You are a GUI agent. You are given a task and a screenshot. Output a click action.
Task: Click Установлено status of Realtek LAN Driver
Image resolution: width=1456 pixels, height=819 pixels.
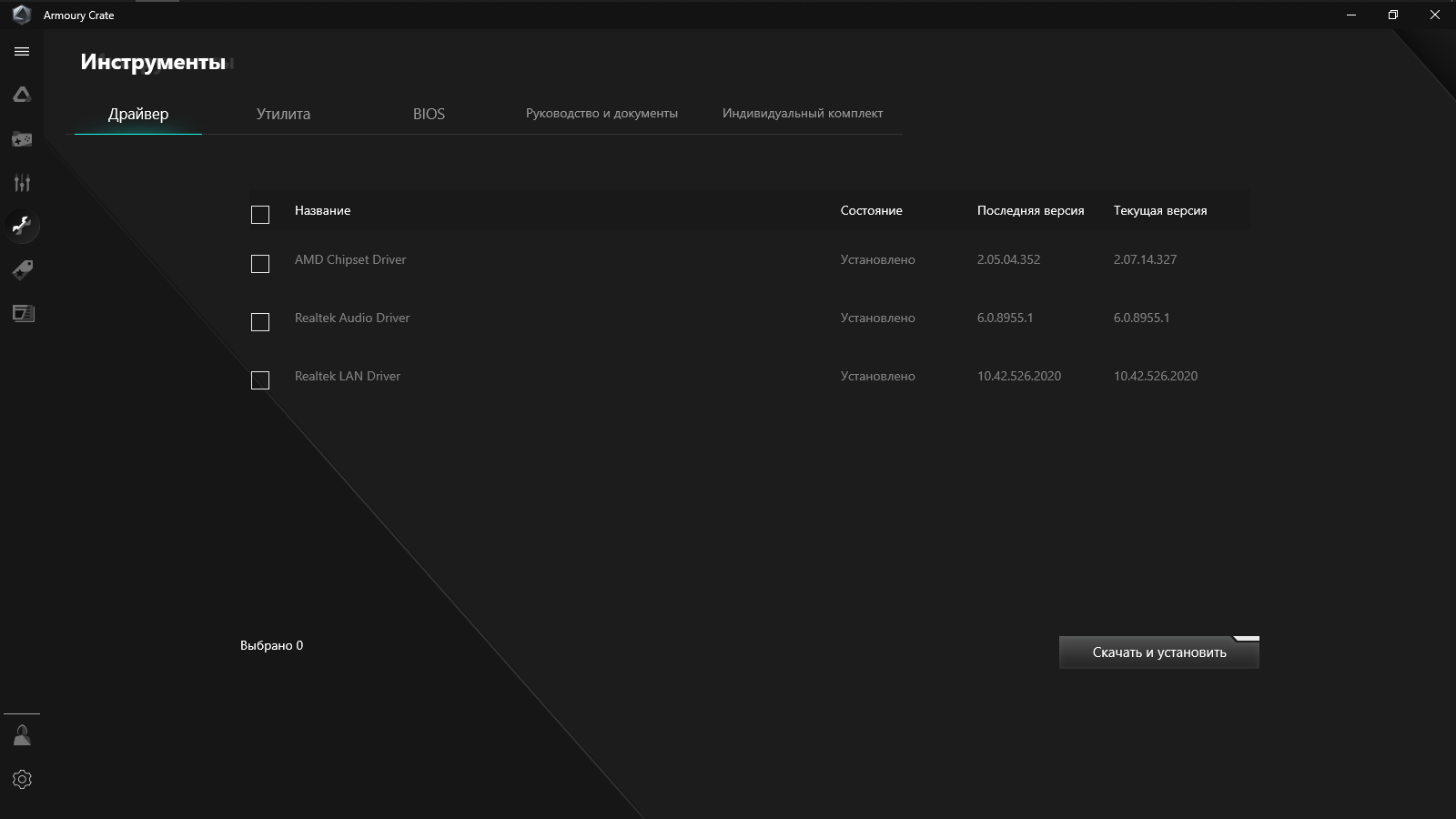pos(878,376)
